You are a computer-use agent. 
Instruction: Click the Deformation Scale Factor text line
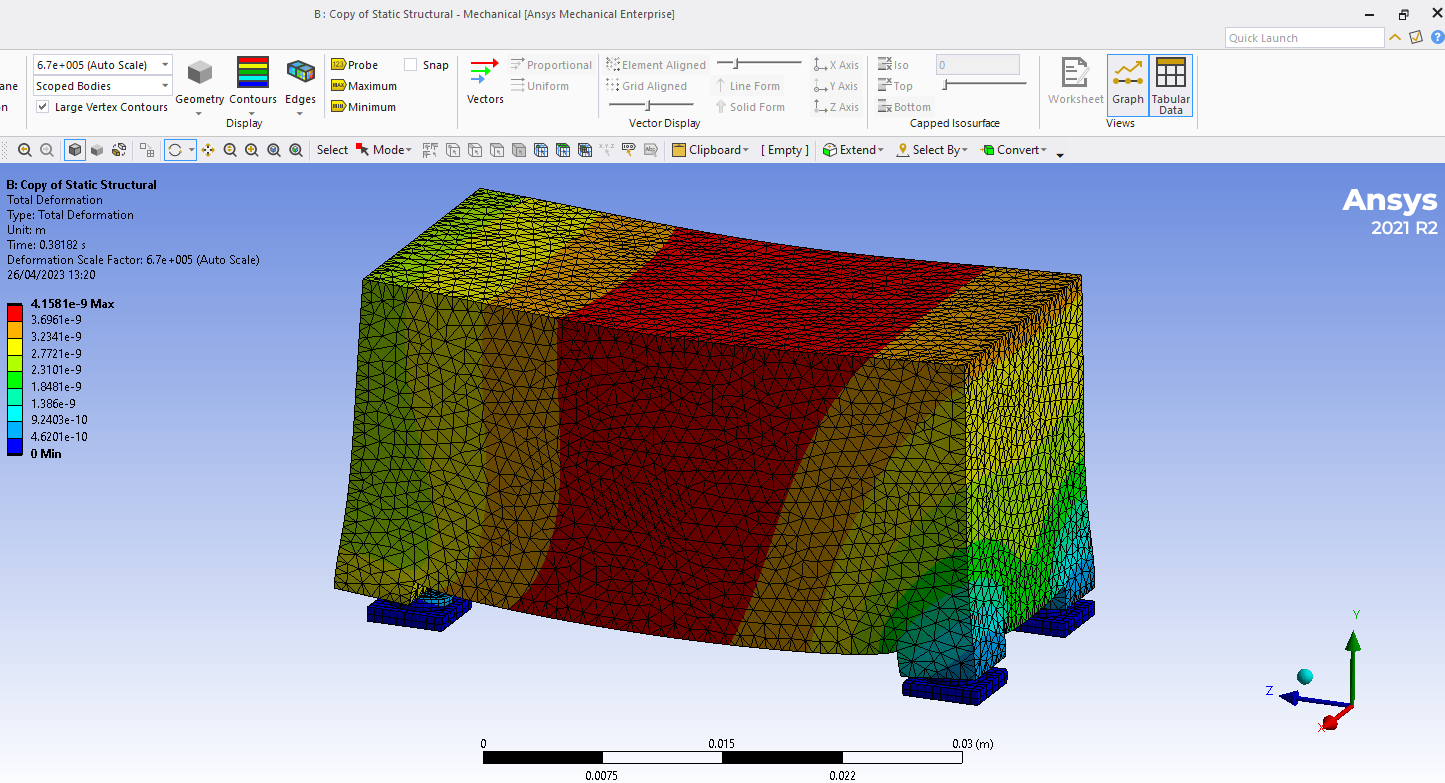pos(133,260)
